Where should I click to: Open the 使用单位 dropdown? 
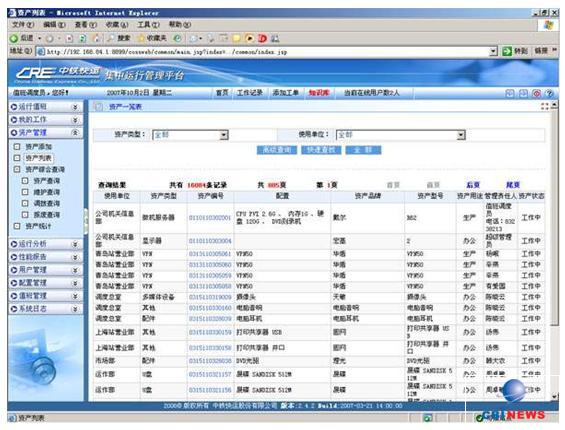pyautogui.click(x=401, y=135)
